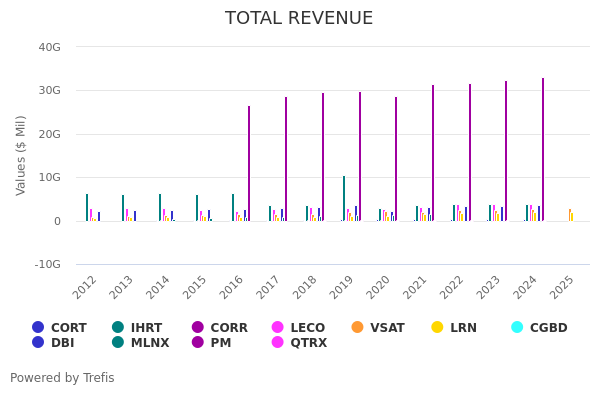
Task: Click the CGBD cyan legend marker
Action: point(517,328)
